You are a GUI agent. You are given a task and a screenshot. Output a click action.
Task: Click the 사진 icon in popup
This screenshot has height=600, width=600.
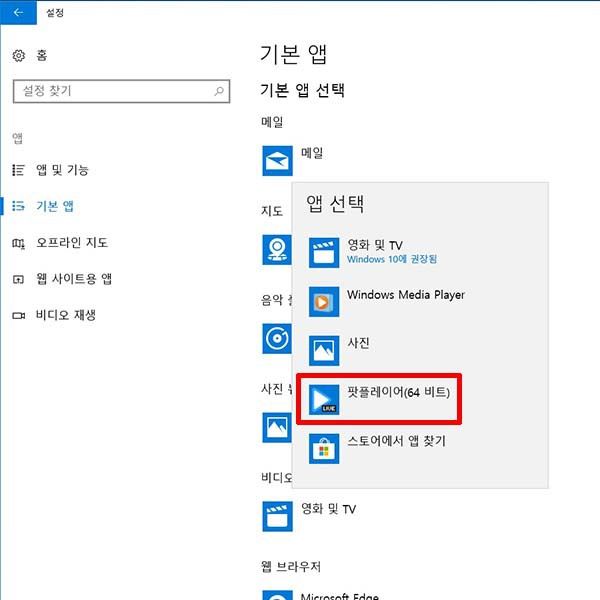click(324, 351)
